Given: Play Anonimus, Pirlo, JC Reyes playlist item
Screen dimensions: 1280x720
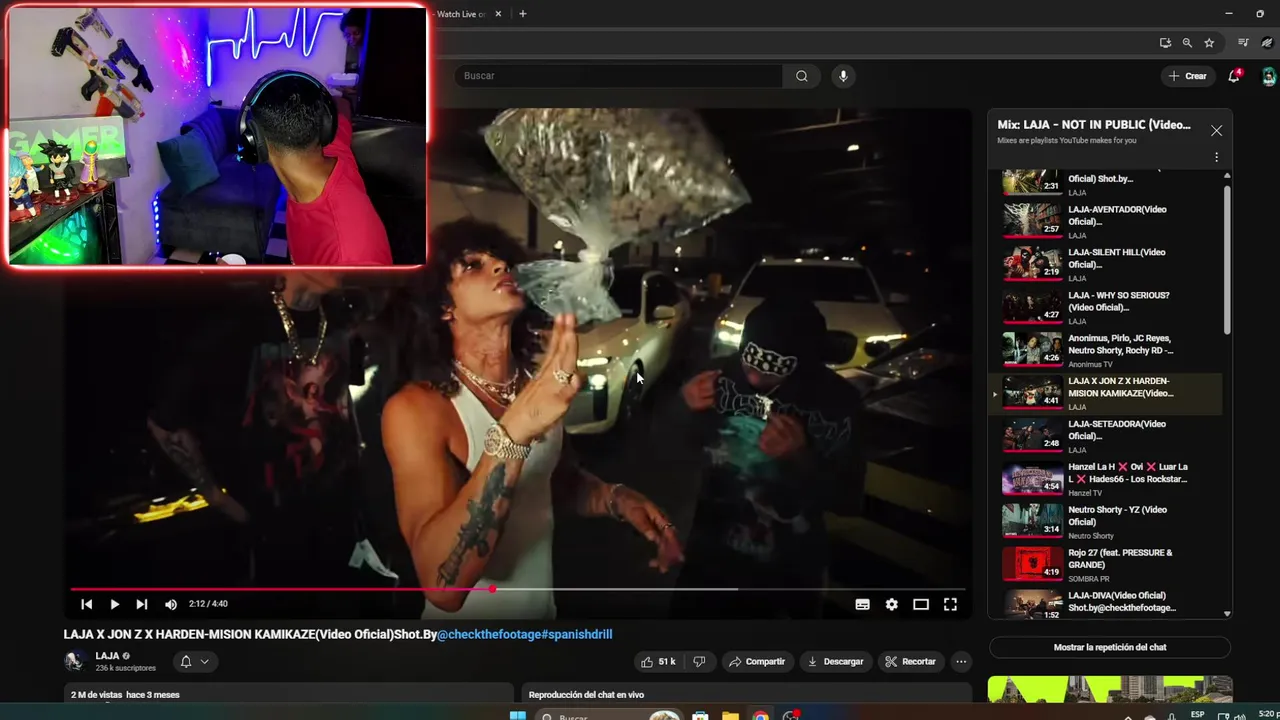Looking at the screenshot, I should [1107, 350].
